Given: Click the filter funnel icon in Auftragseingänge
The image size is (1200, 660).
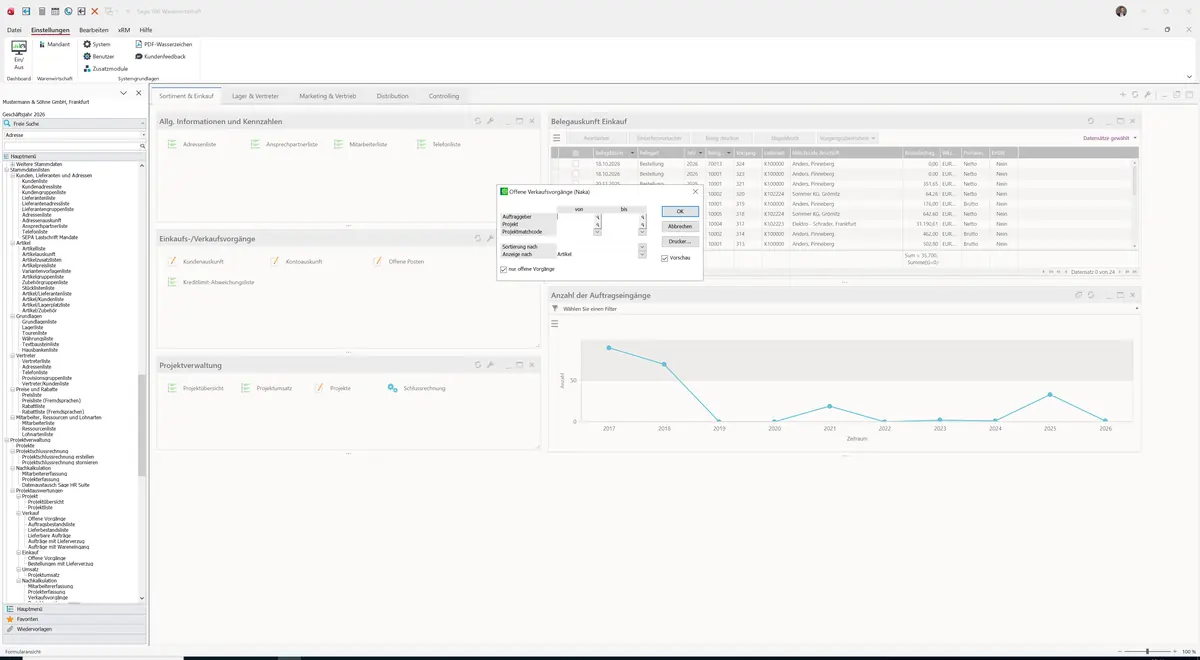Looking at the screenshot, I should tap(555, 309).
